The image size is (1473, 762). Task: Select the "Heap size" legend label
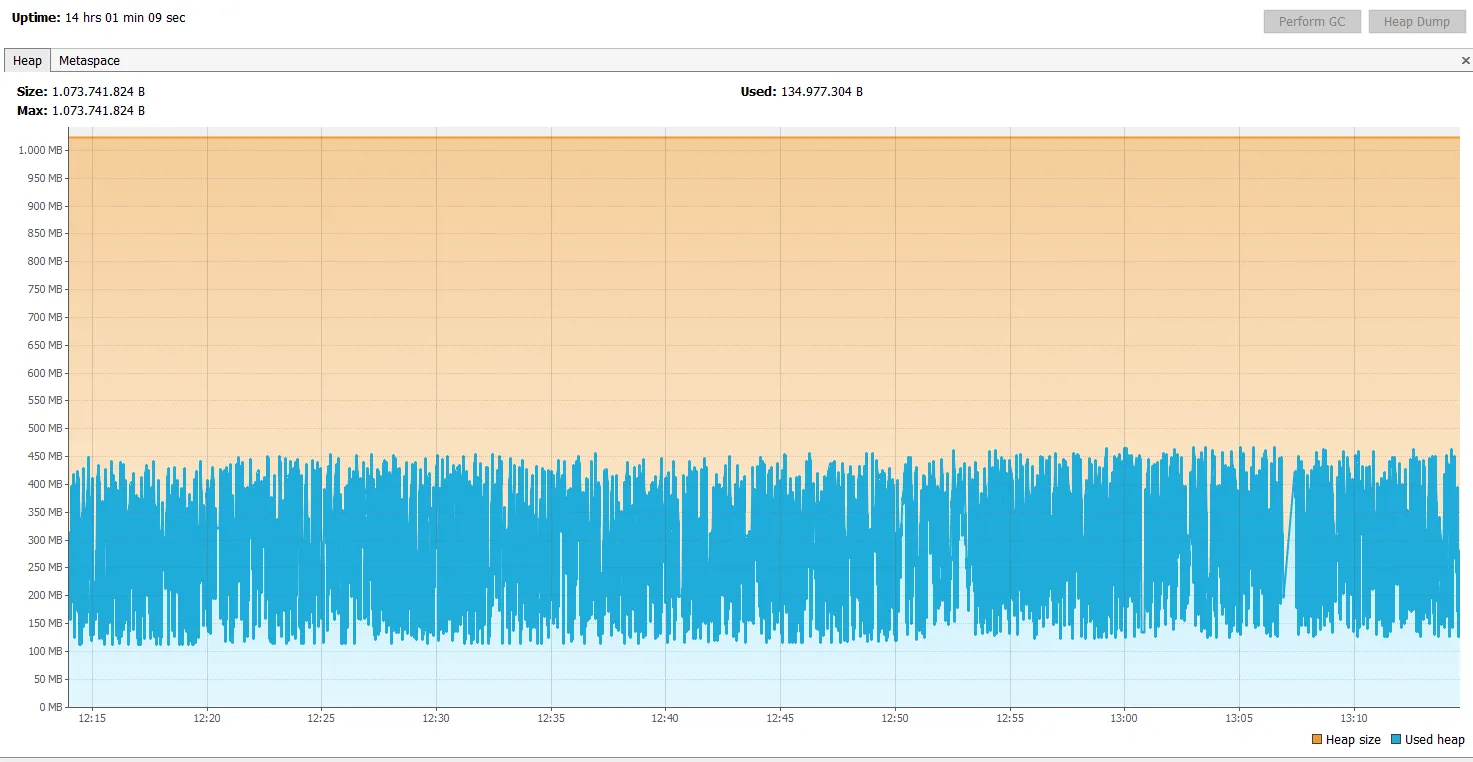pos(1353,740)
